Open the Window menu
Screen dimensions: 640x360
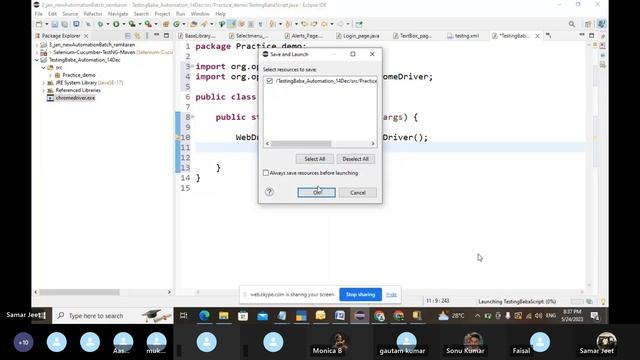pos(200,14)
